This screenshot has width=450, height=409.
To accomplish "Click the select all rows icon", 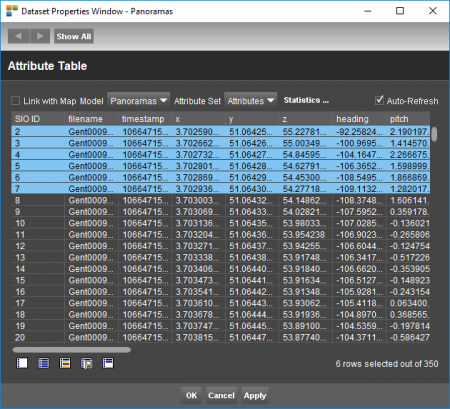I will (43, 363).
